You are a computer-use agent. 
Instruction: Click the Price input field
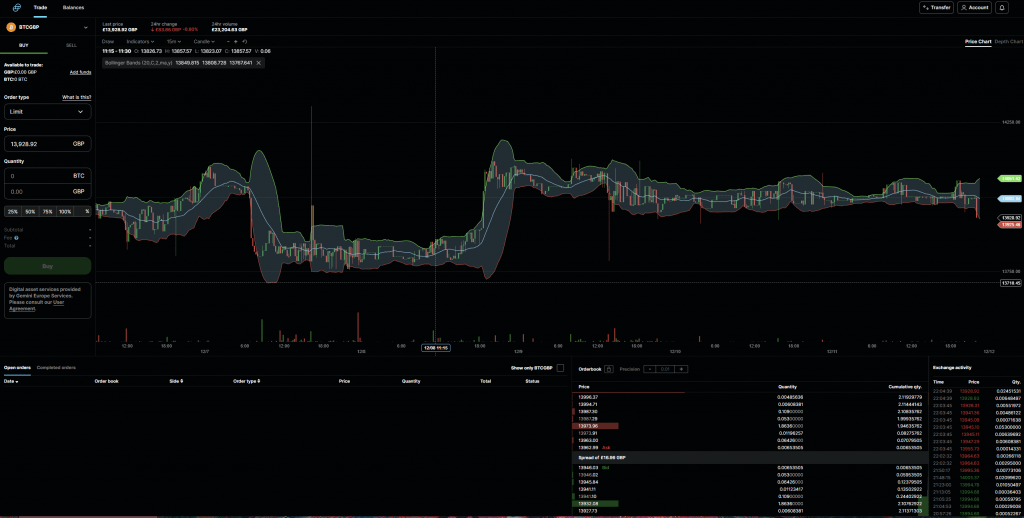pyautogui.click(x=38, y=144)
